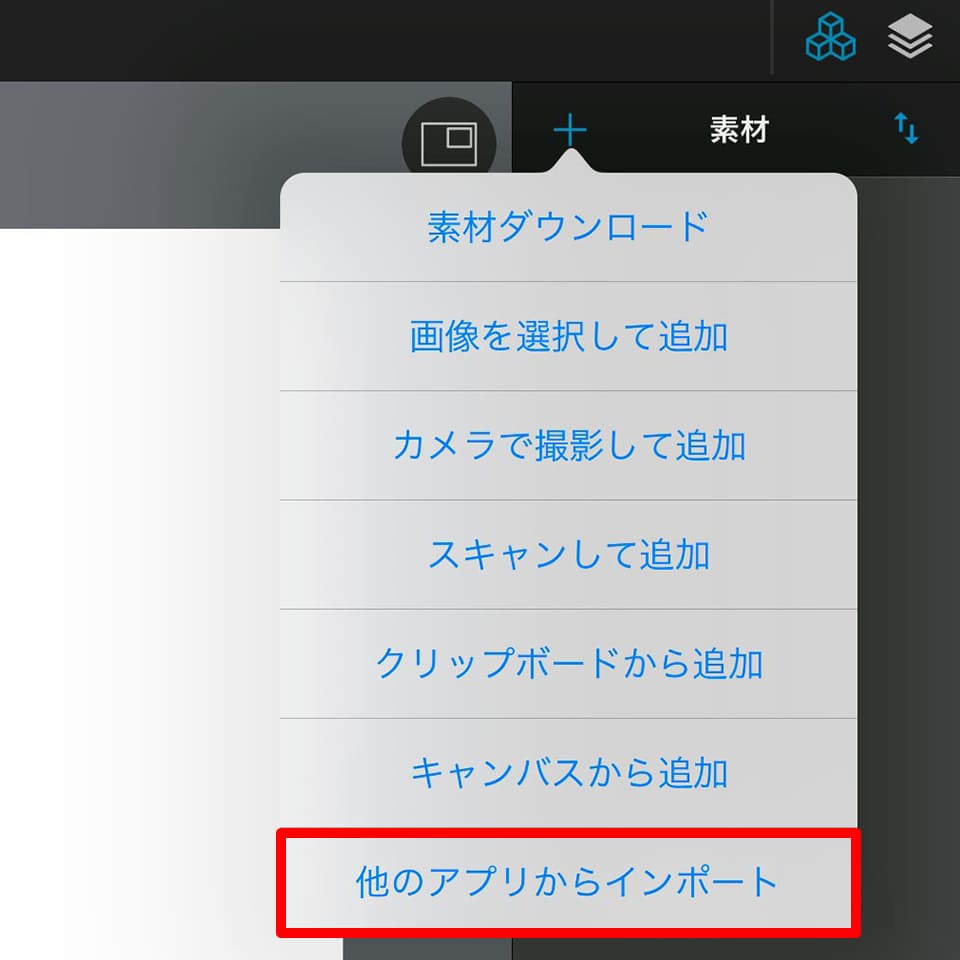Open the Layers panel stack icon
960x960 pixels.
[x=910, y=37]
